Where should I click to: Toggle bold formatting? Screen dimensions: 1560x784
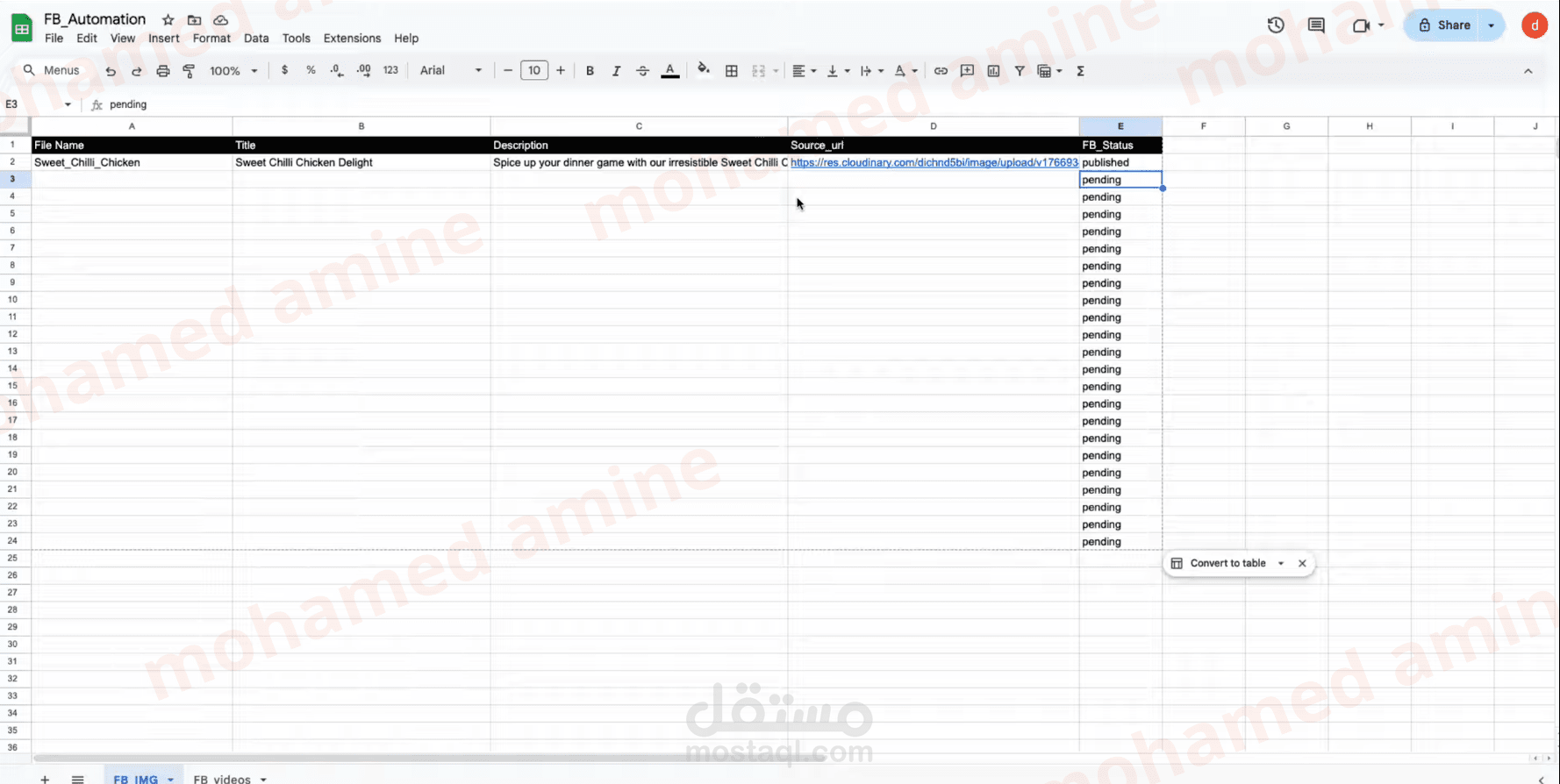[590, 71]
